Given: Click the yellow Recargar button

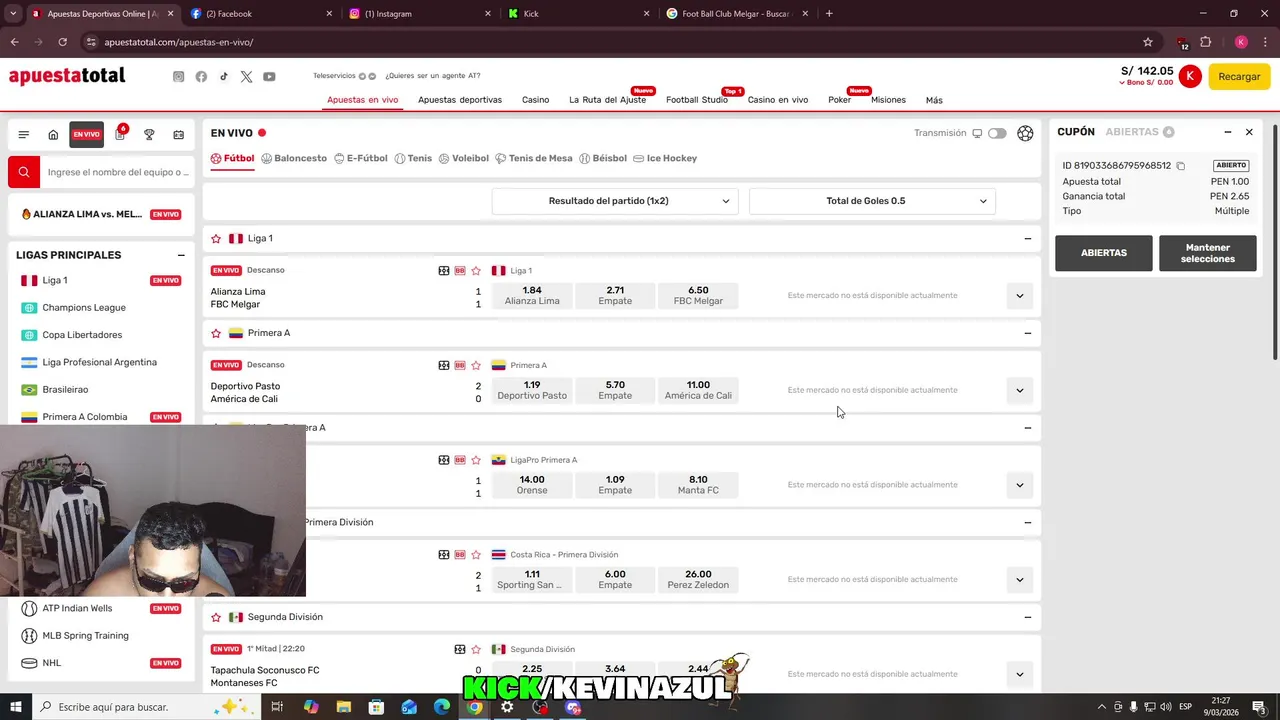Looking at the screenshot, I should 1239,77.
